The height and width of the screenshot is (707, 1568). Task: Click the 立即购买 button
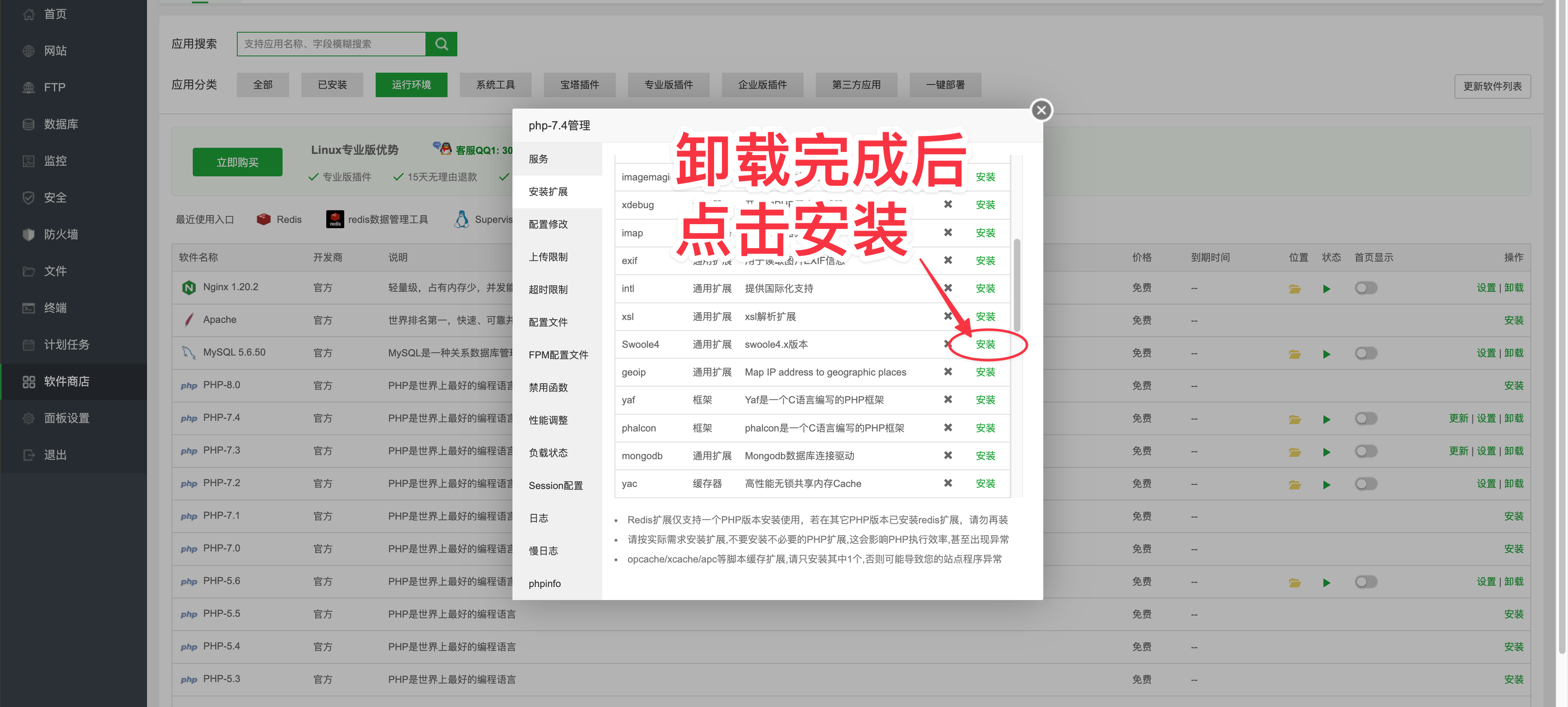[x=237, y=162]
